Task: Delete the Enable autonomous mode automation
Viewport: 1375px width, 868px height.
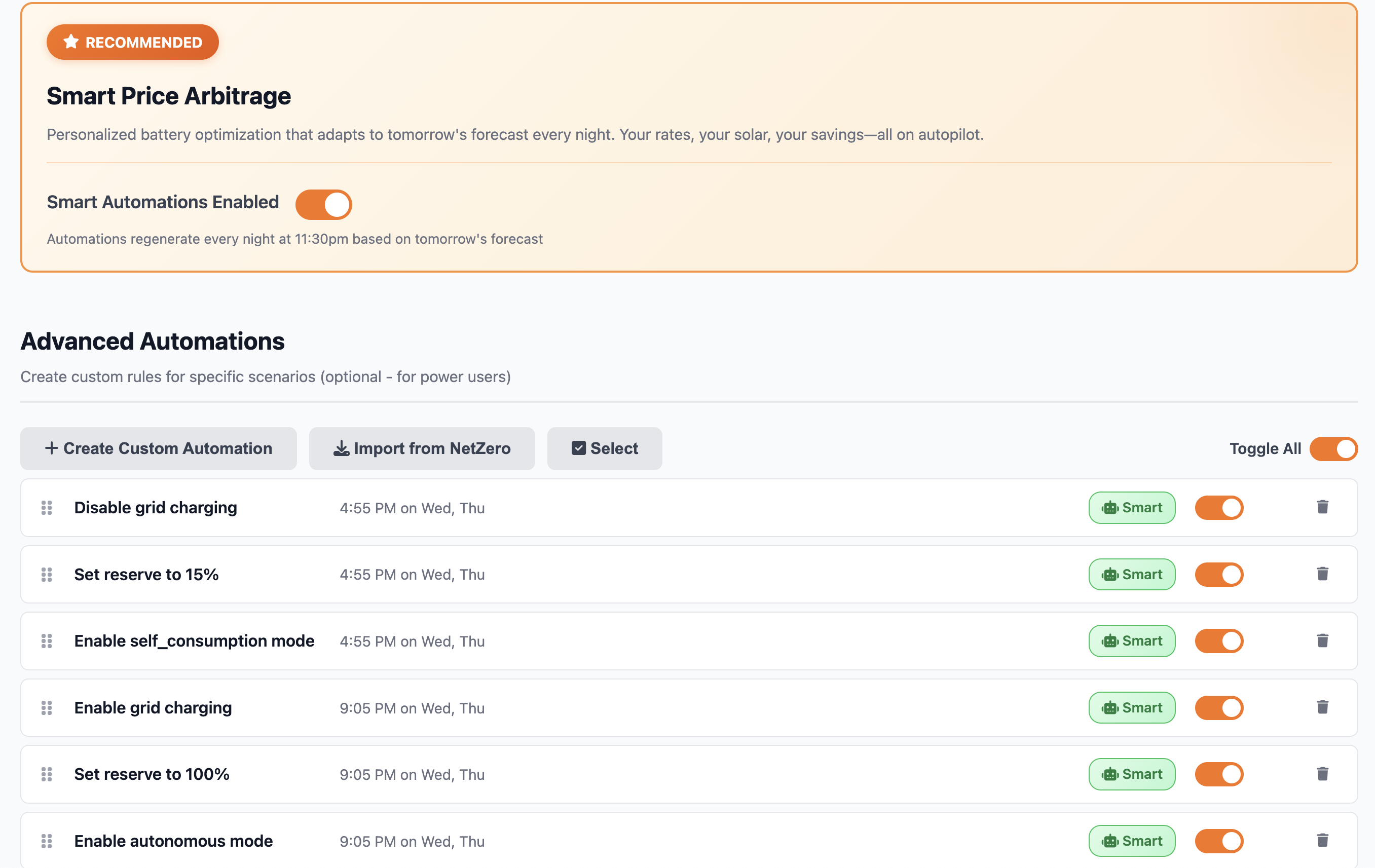Action: click(1322, 841)
